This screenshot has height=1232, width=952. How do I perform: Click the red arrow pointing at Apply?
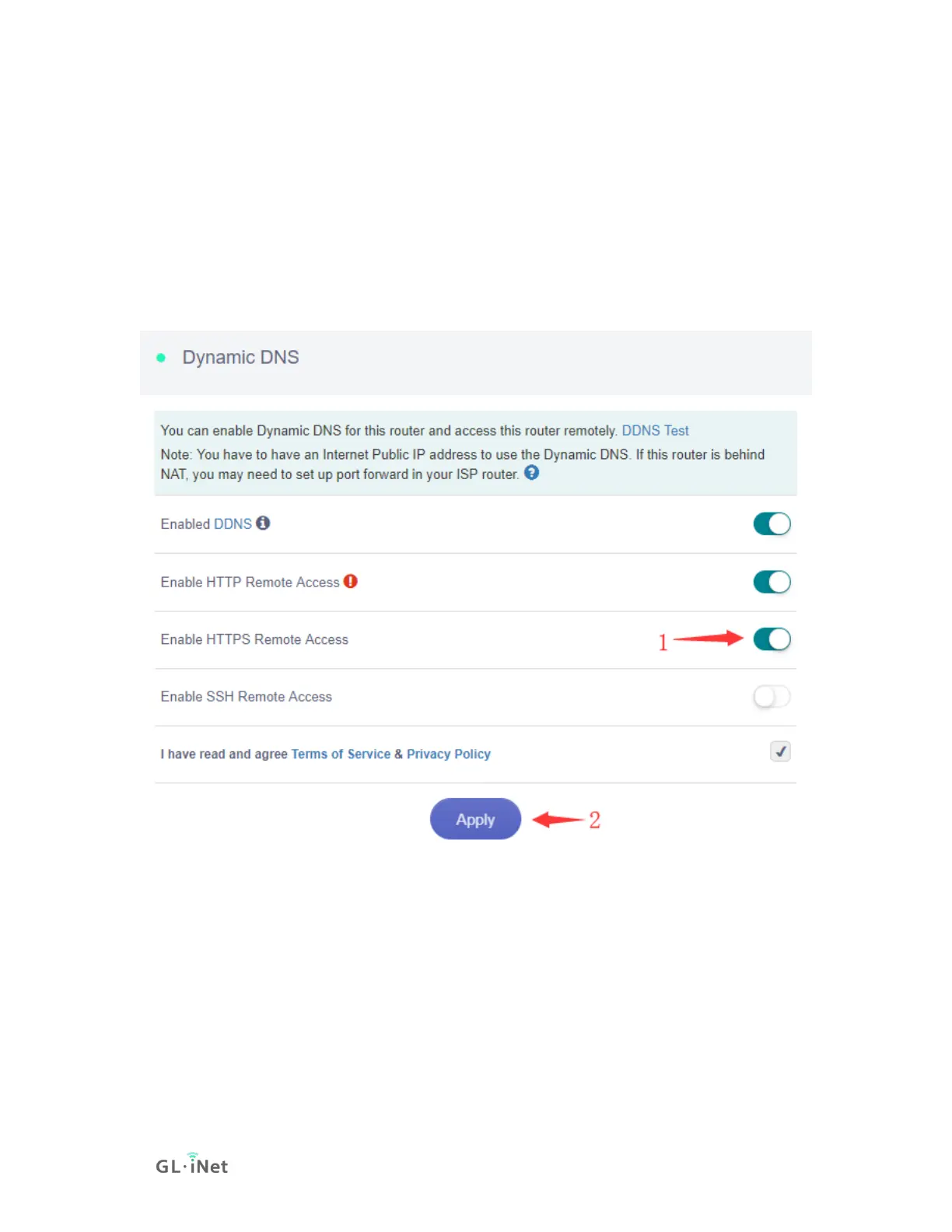[x=558, y=819]
